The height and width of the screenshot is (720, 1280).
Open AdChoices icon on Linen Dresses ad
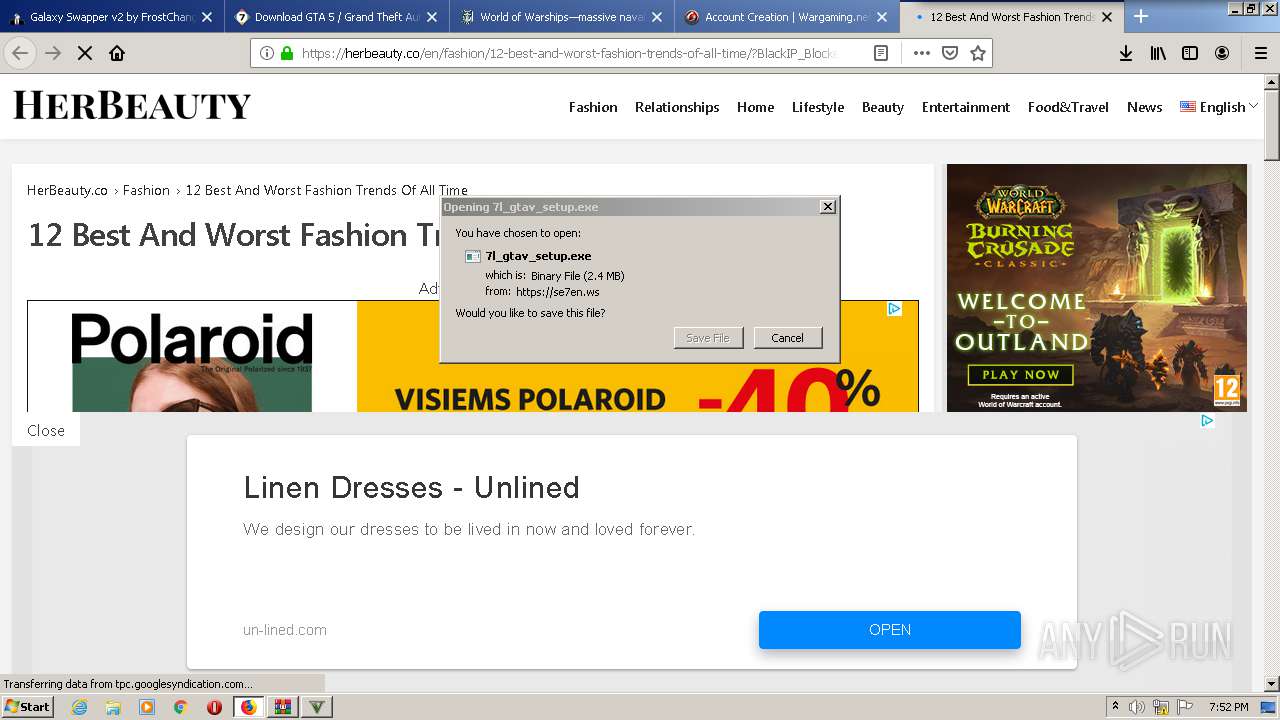click(1207, 421)
